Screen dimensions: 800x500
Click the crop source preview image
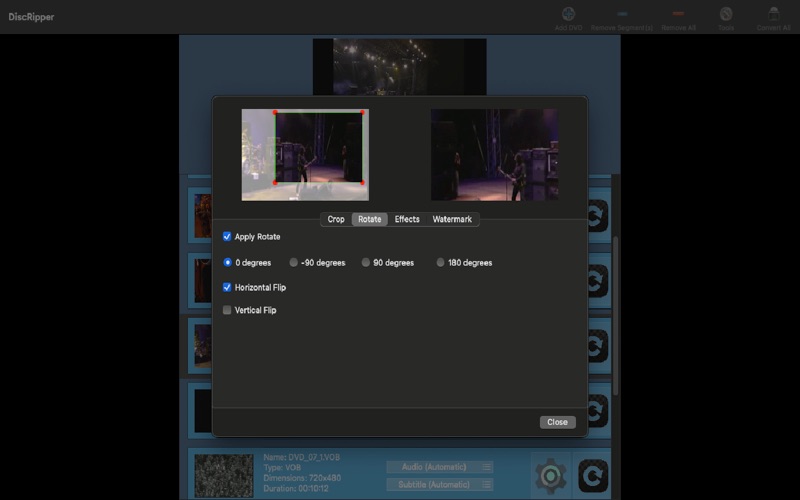[305, 155]
